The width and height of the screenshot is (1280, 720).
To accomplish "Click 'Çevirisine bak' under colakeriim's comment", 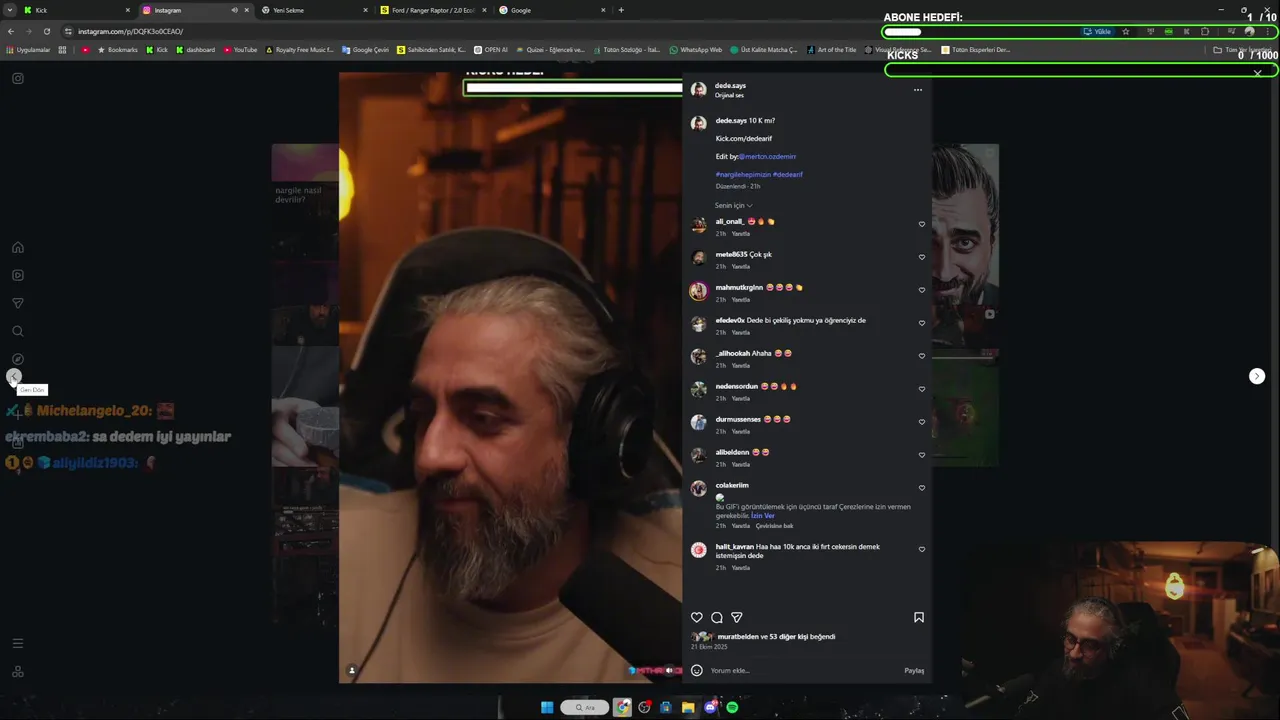I will [x=774, y=526].
